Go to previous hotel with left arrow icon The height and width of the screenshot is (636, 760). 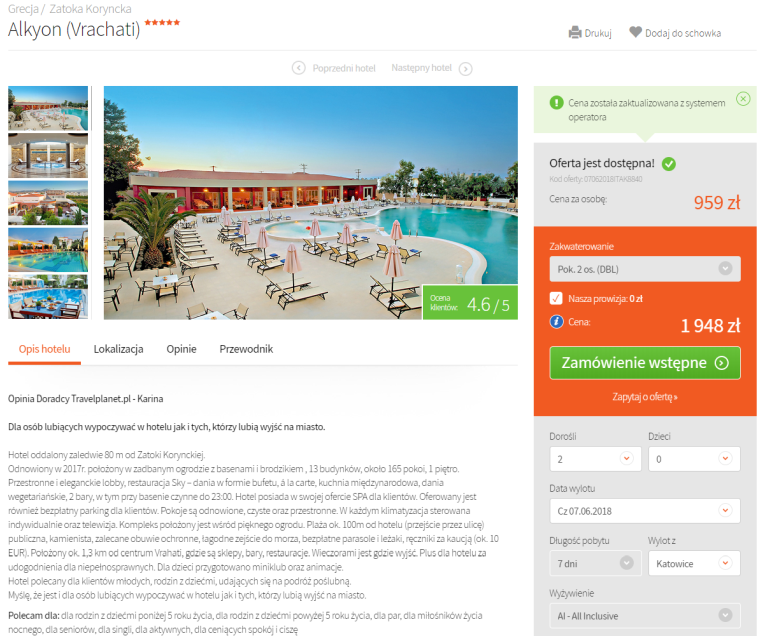point(299,68)
